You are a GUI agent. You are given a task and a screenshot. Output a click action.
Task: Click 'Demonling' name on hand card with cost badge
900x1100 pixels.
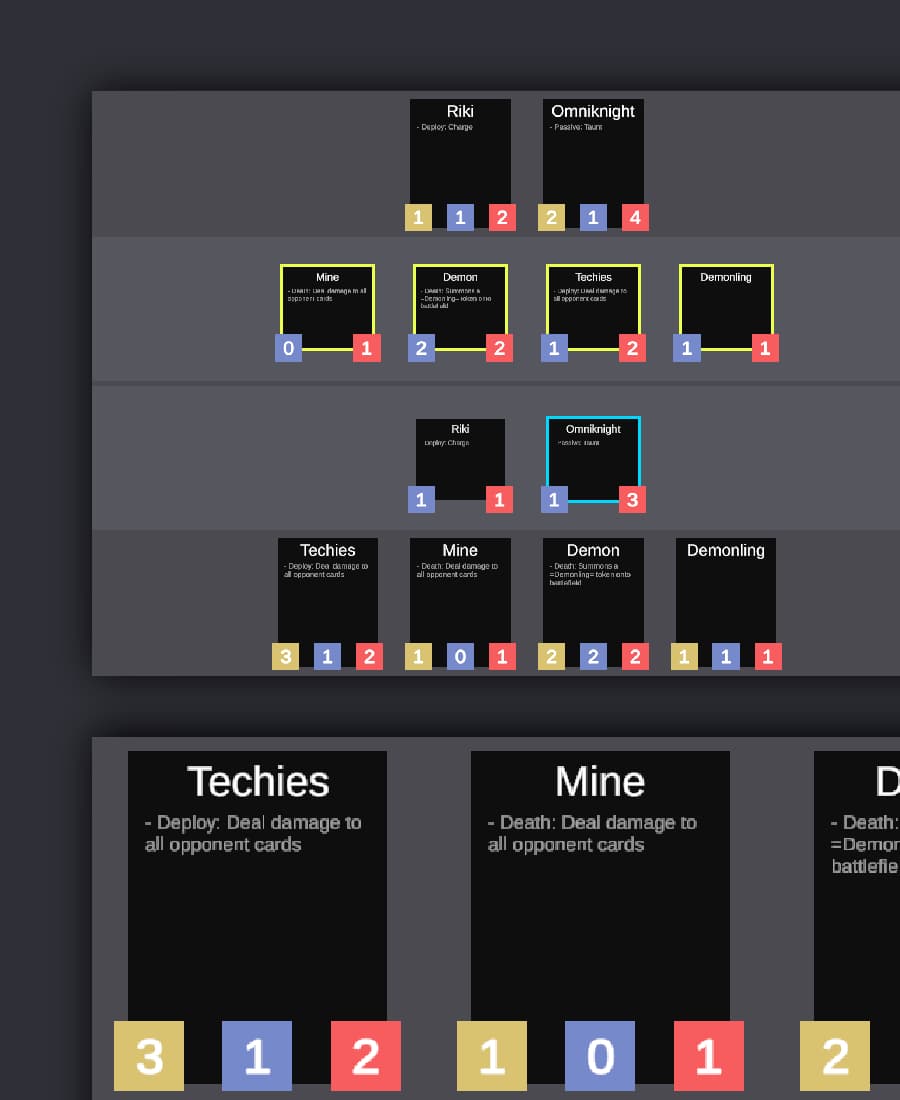[726, 551]
